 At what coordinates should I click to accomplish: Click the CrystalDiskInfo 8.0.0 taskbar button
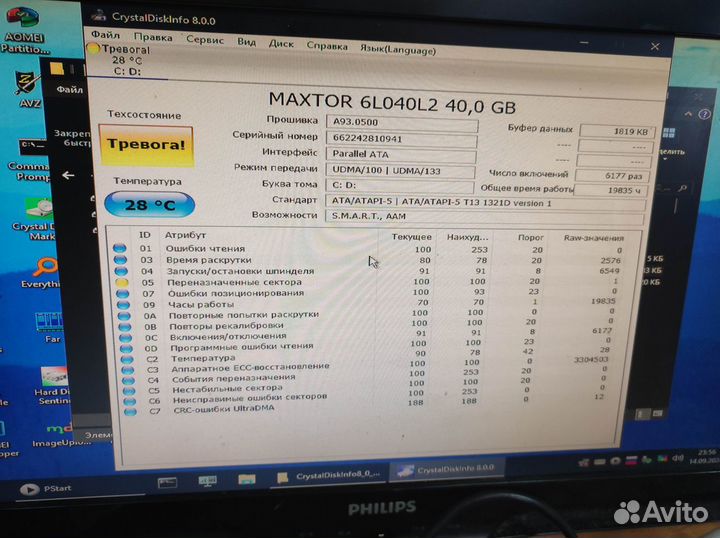[x=447, y=469]
